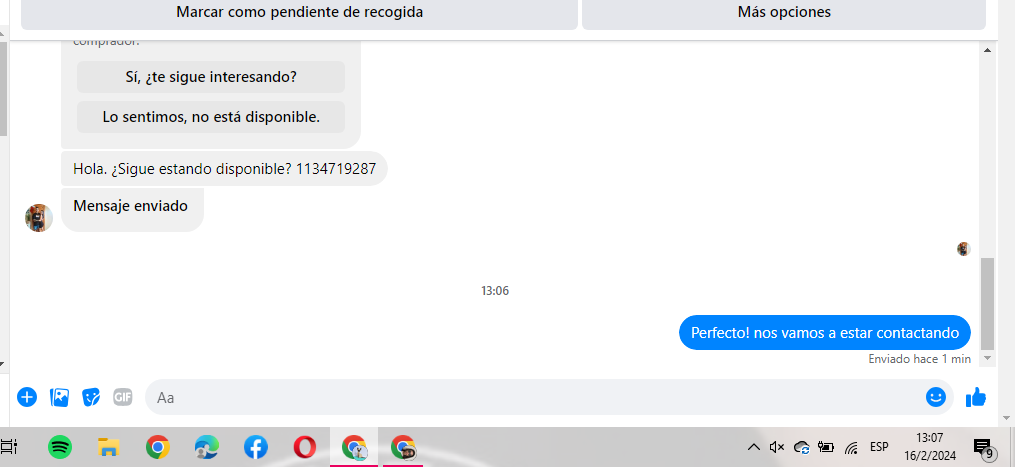Toggle muted volume icon in system tray
The height and width of the screenshot is (467, 1015).
click(x=777, y=447)
